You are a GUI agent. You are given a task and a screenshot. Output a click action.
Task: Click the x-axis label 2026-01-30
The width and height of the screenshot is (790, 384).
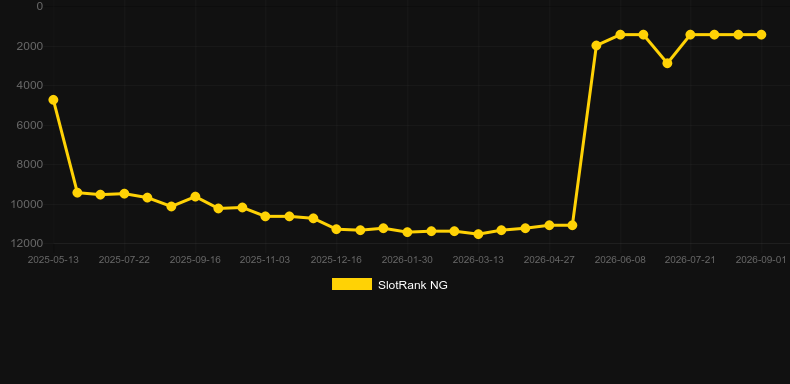pos(407,260)
